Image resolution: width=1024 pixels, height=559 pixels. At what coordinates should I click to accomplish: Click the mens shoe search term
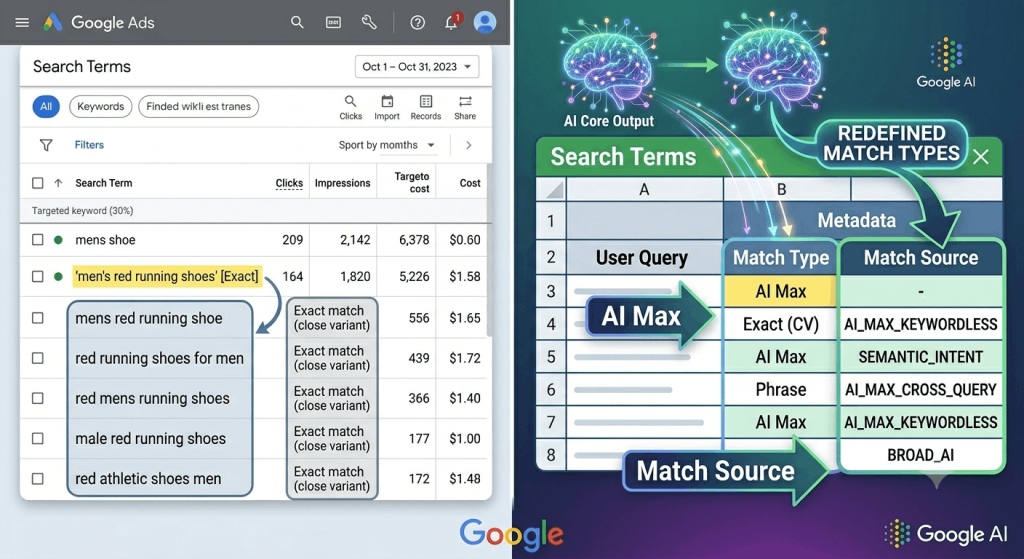(105, 240)
